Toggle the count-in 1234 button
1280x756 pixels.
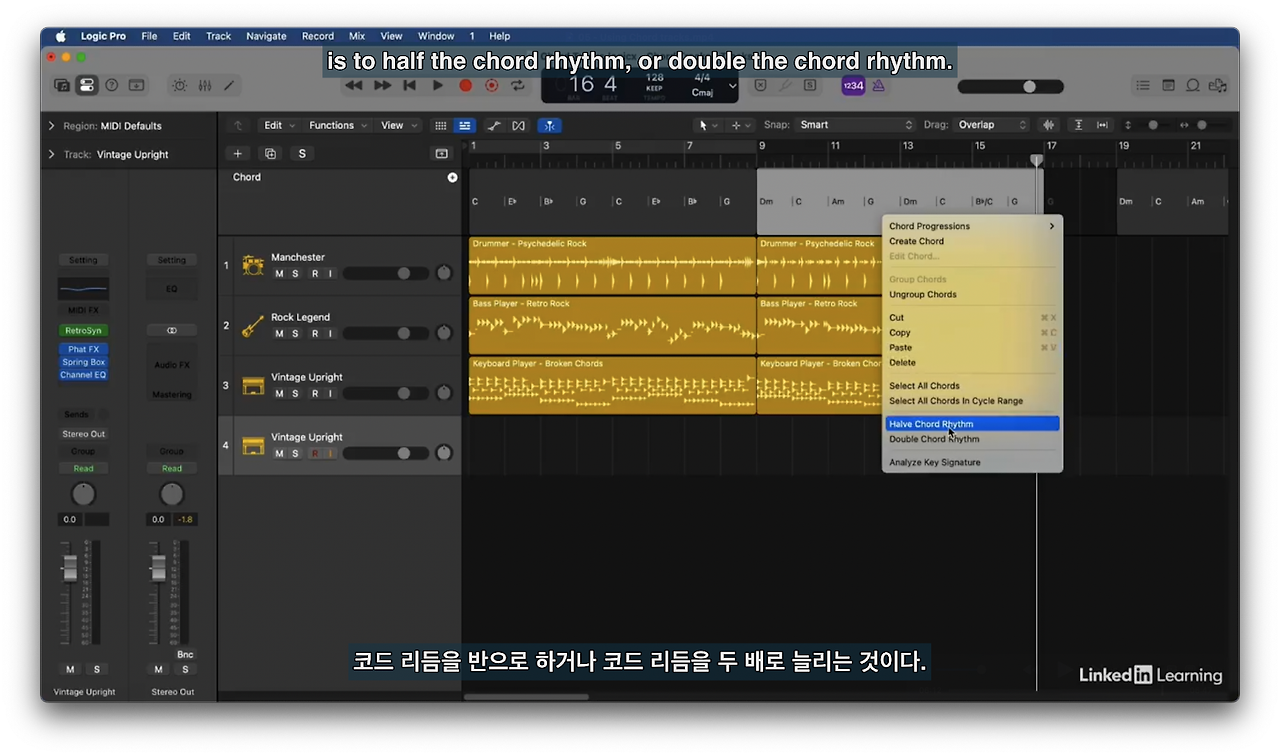point(853,86)
